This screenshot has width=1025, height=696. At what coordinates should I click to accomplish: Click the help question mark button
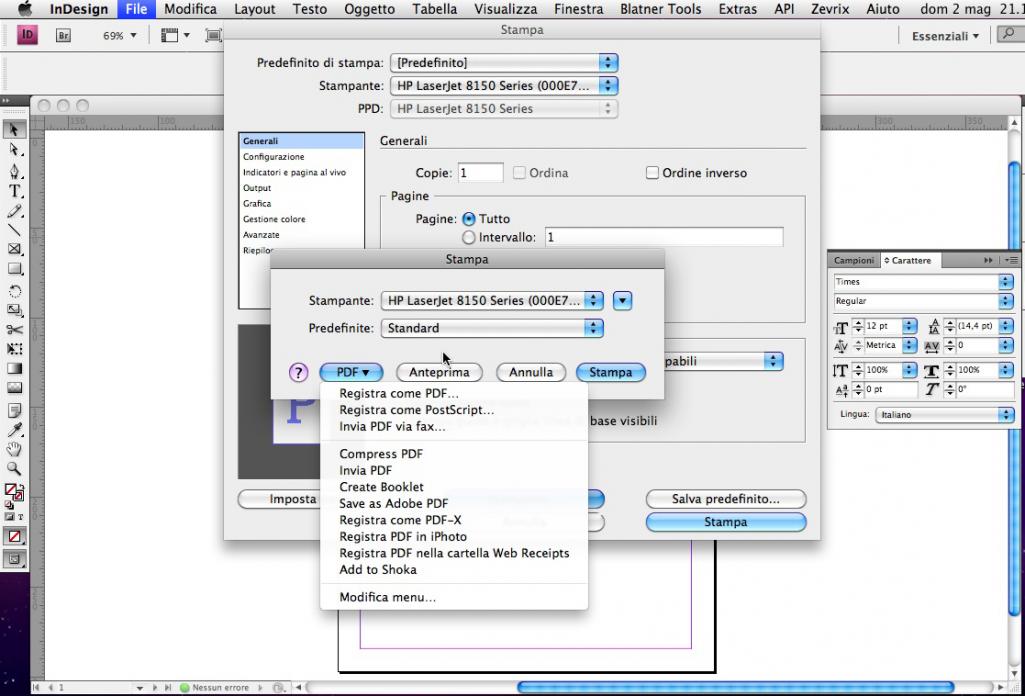point(298,373)
